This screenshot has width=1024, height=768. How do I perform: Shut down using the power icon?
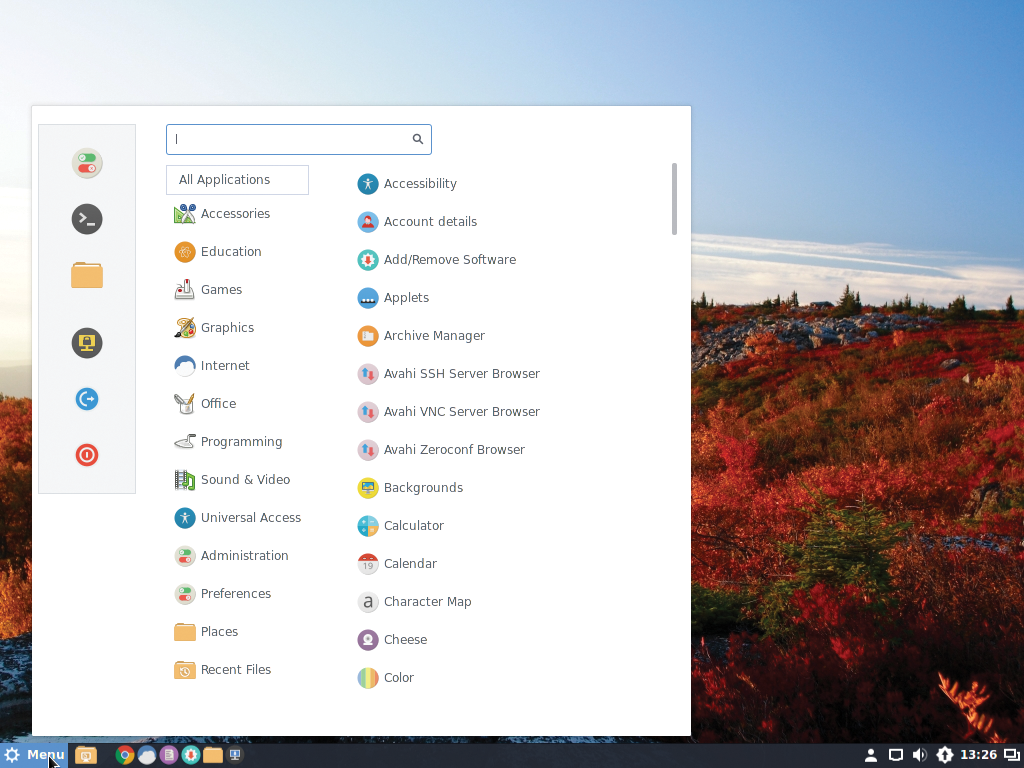point(87,455)
